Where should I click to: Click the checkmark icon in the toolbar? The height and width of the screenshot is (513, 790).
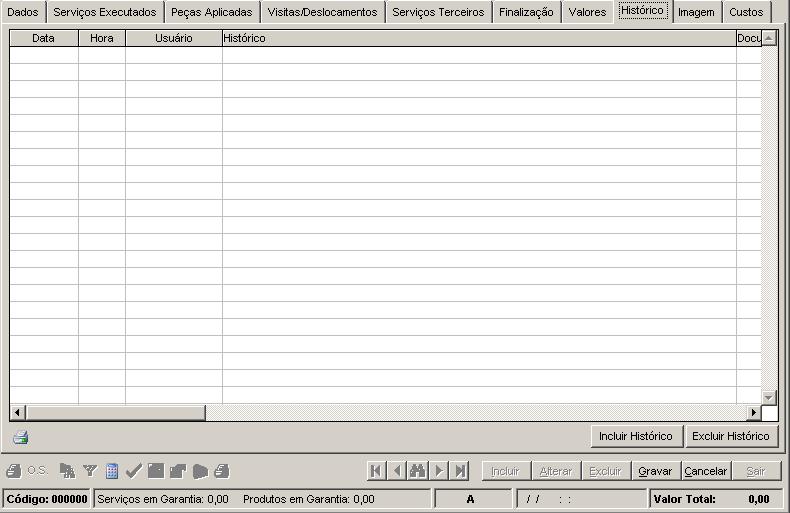[x=134, y=471]
